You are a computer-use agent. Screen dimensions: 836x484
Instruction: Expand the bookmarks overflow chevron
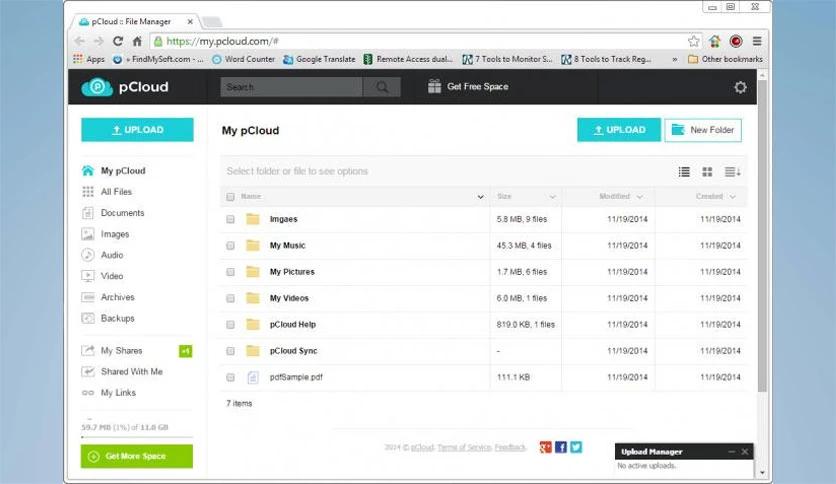(675, 60)
